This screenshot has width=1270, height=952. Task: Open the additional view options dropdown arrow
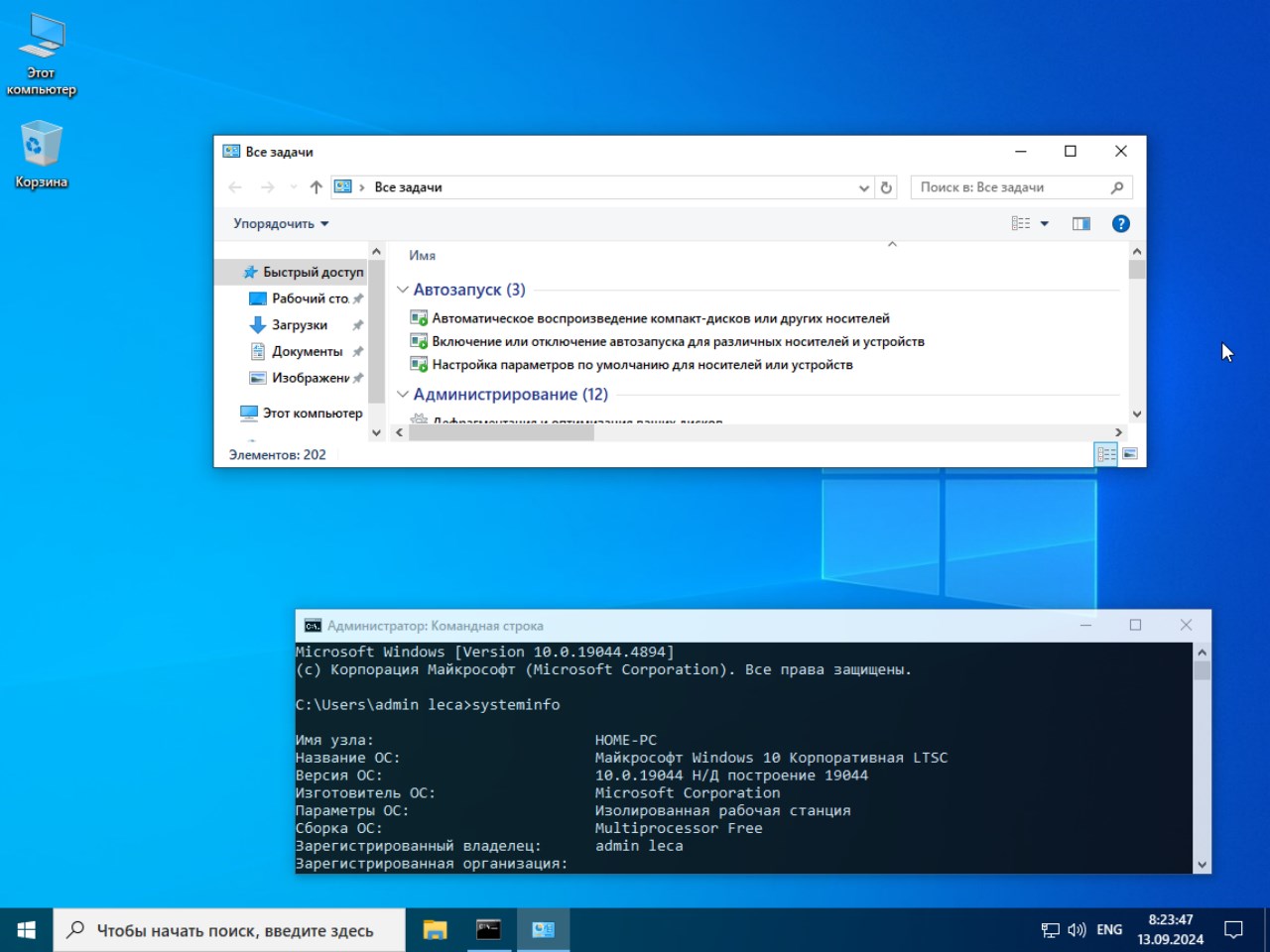pos(1045,224)
